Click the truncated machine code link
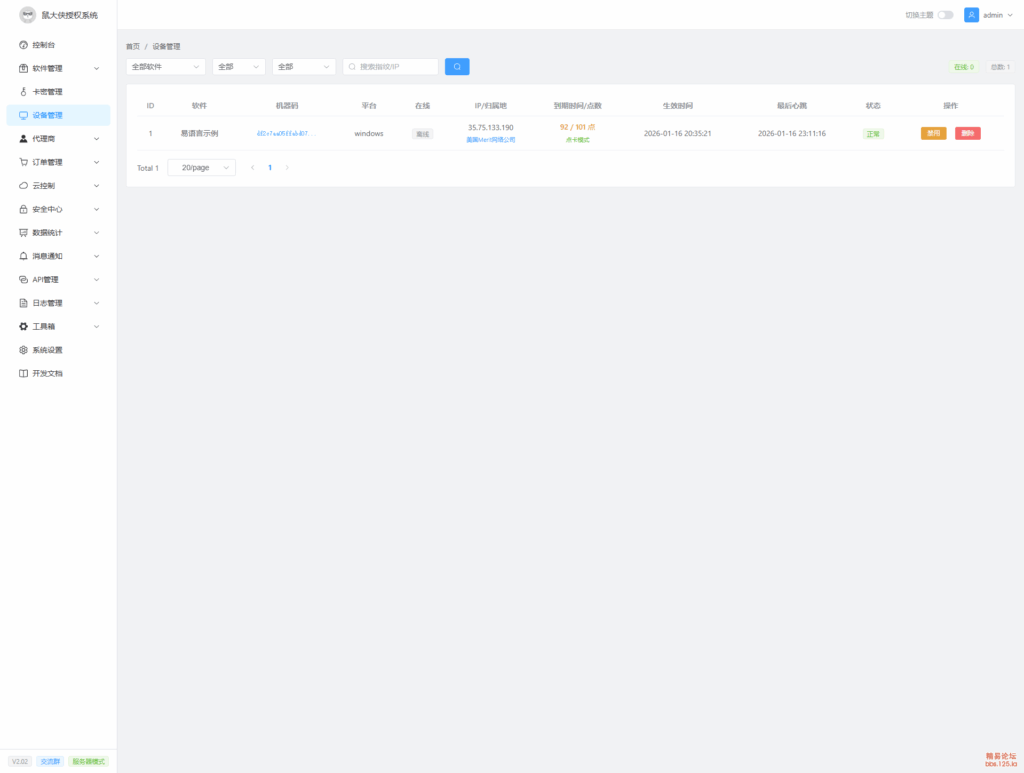The height and width of the screenshot is (773, 1024). click(286, 133)
